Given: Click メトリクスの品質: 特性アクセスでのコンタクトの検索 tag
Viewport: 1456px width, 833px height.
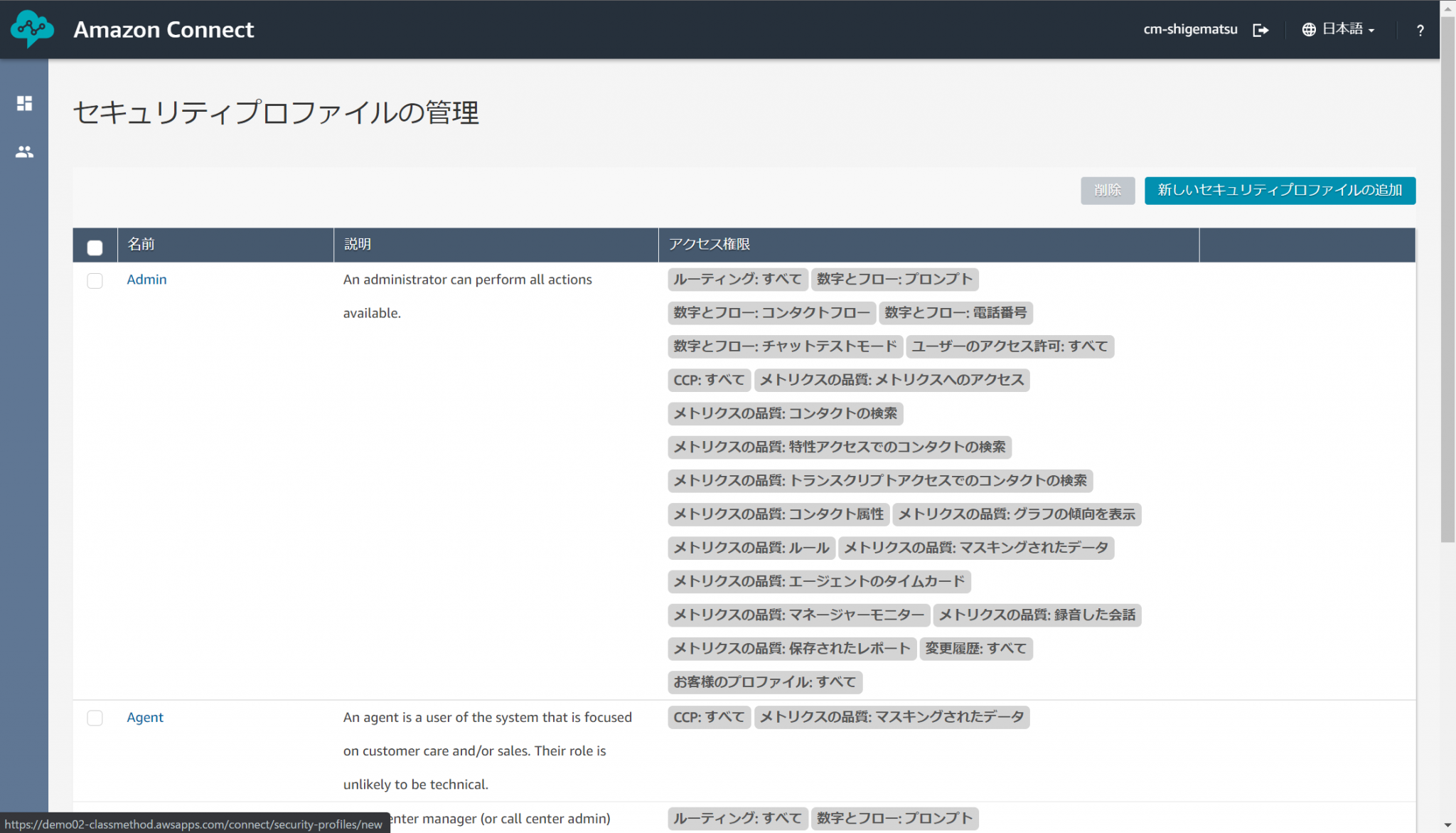Looking at the screenshot, I should (x=840, y=447).
